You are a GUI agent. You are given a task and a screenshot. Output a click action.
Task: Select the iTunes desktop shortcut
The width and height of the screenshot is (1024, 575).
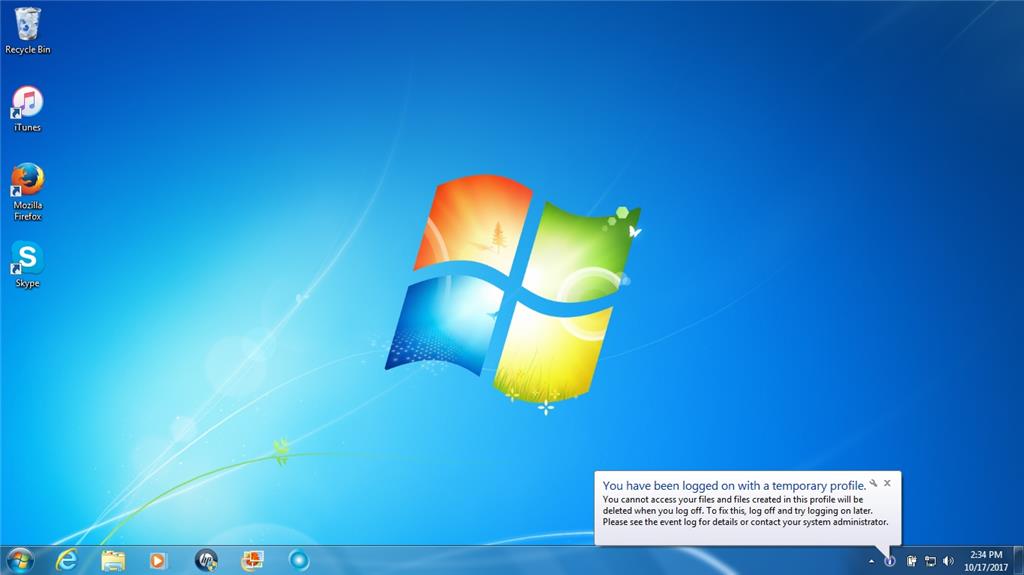pos(27,109)
